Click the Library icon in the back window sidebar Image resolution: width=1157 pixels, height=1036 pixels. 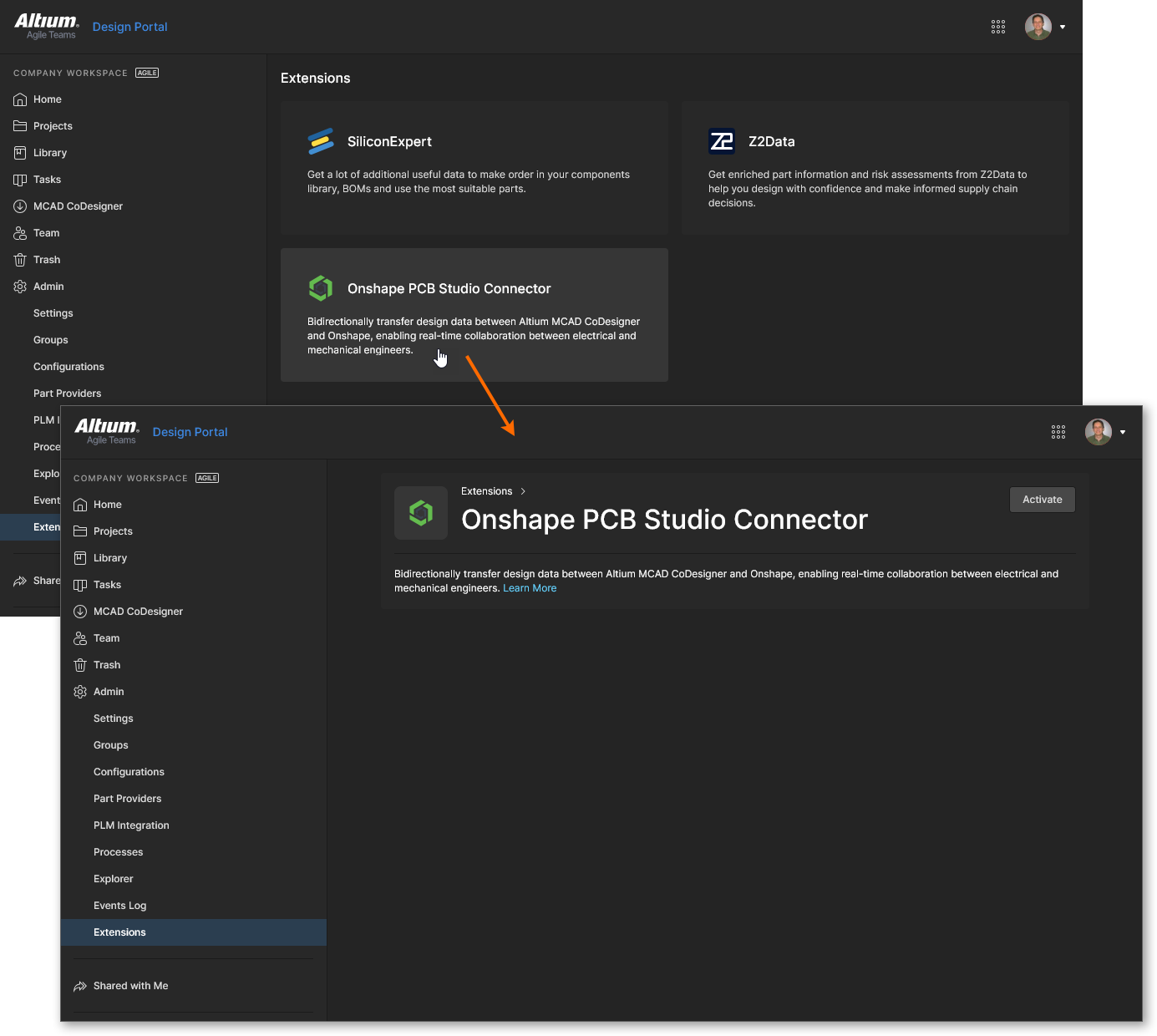coord(20,153)
